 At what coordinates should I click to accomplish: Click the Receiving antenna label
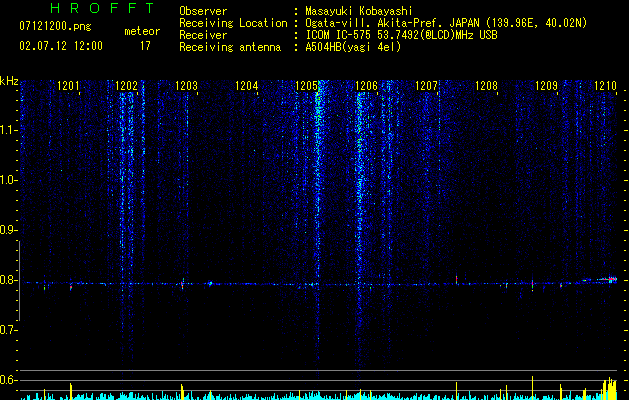pos(230,47)
